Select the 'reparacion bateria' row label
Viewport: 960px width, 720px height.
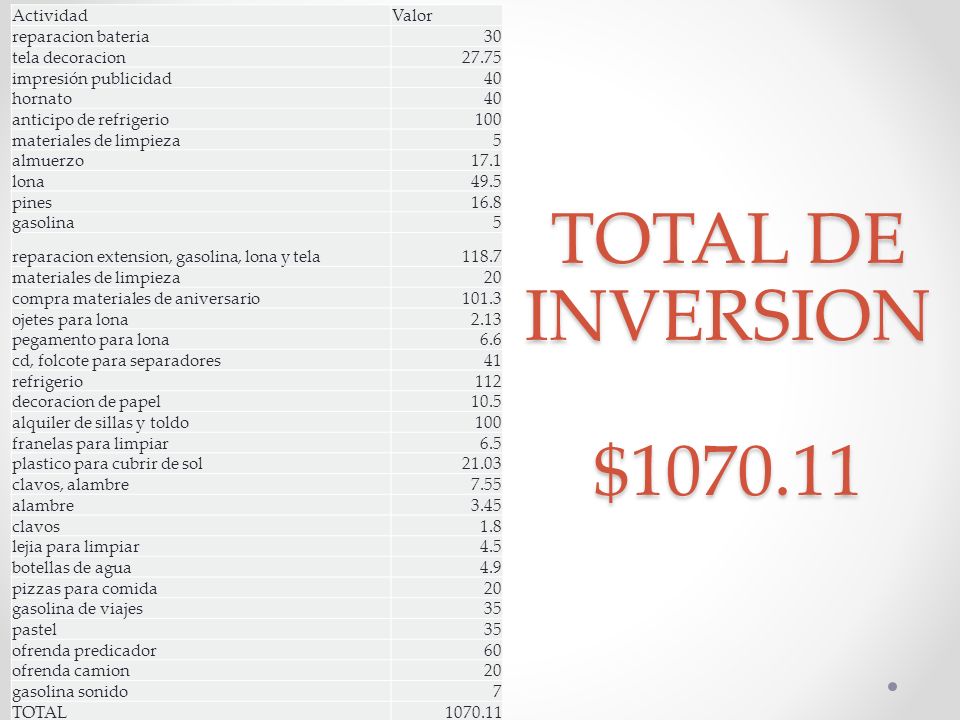pyautogui.click(x=80, y=37)
